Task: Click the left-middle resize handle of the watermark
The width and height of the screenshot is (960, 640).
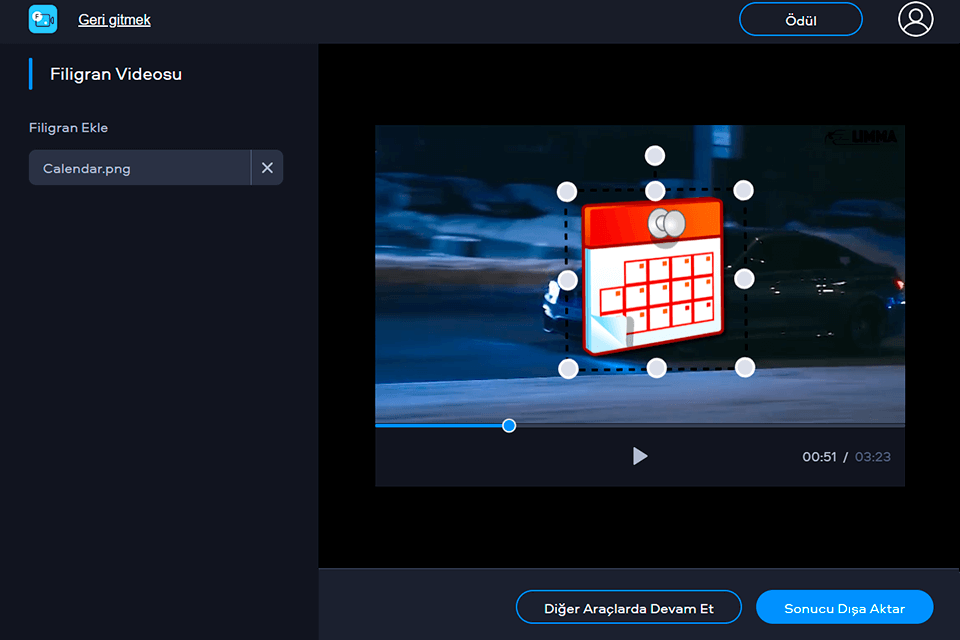Action: tap(568, 279)
